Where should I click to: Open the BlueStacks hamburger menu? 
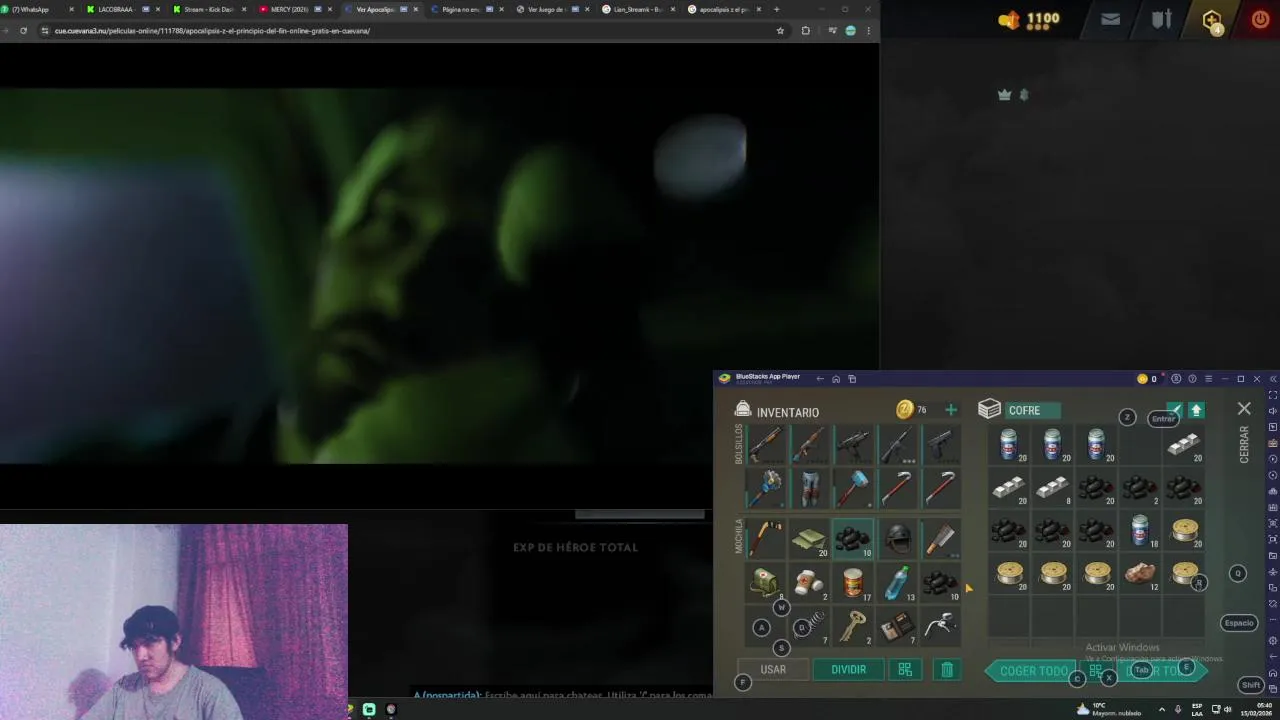[x=1208, y=379]
